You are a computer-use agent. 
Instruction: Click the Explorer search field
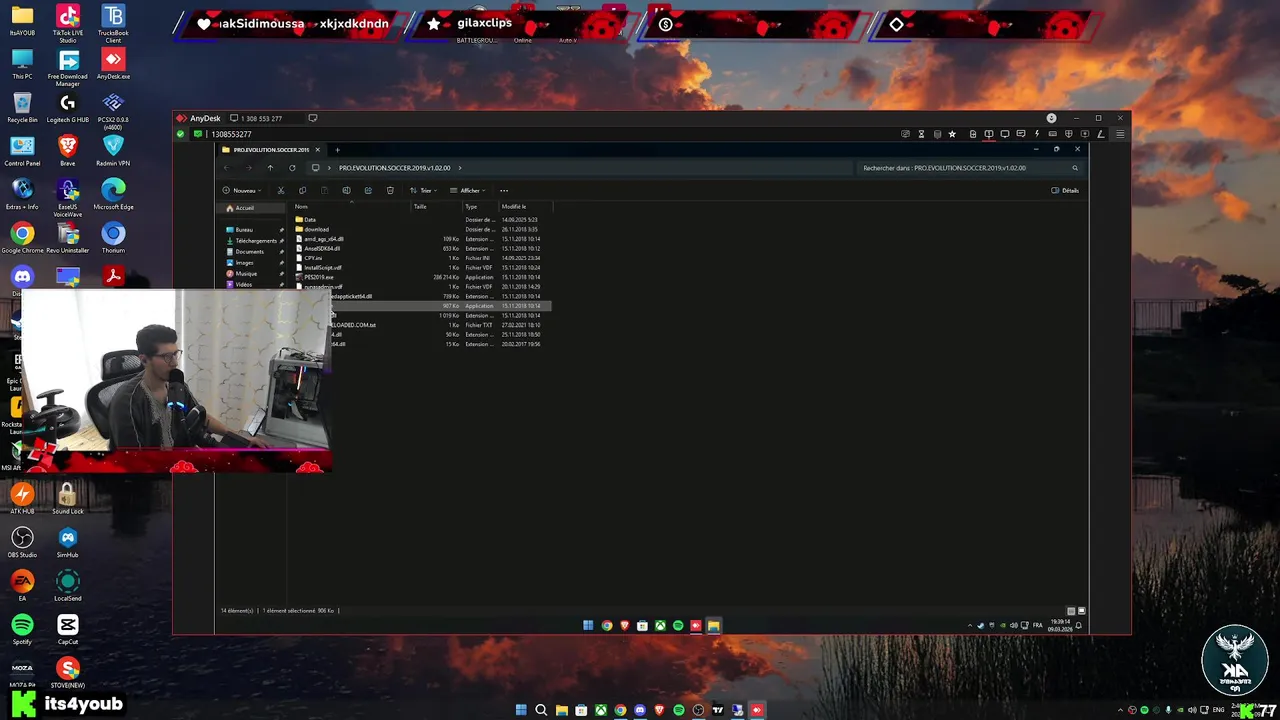[x=970, y=168]
